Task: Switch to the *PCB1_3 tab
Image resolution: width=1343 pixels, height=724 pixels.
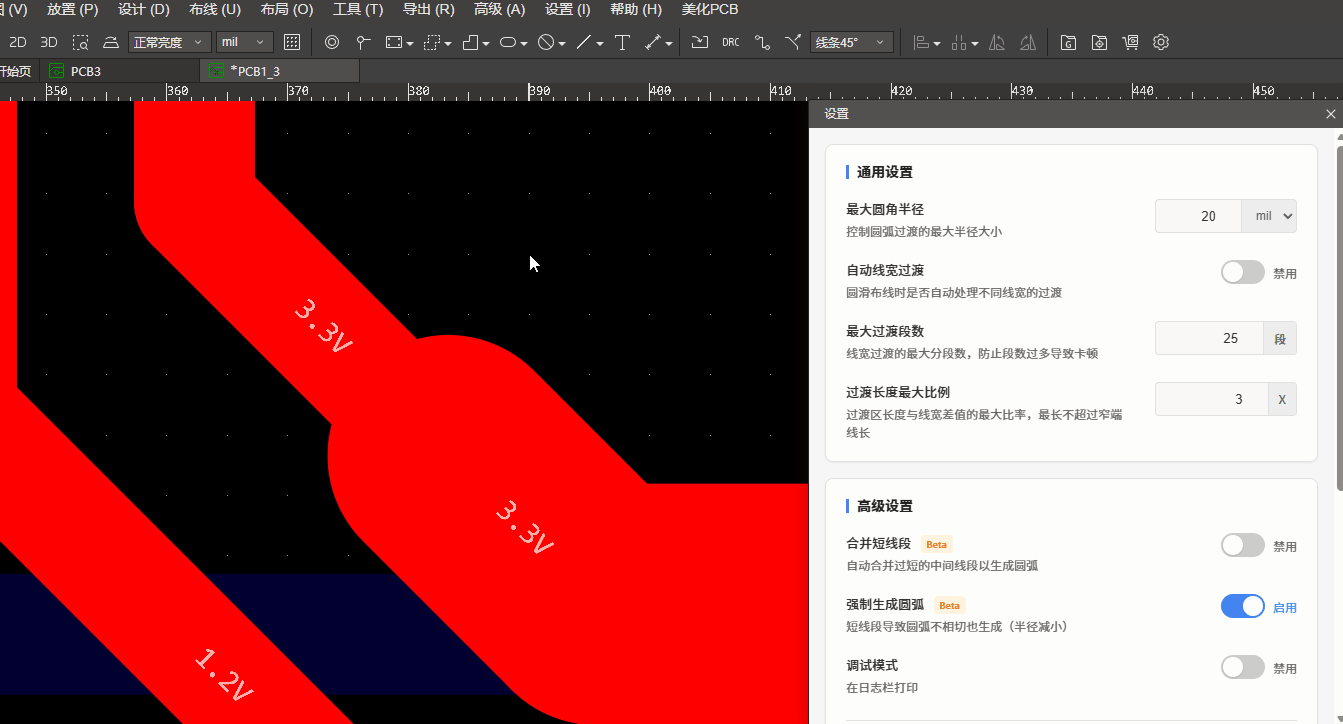Action: click(279, 71)
